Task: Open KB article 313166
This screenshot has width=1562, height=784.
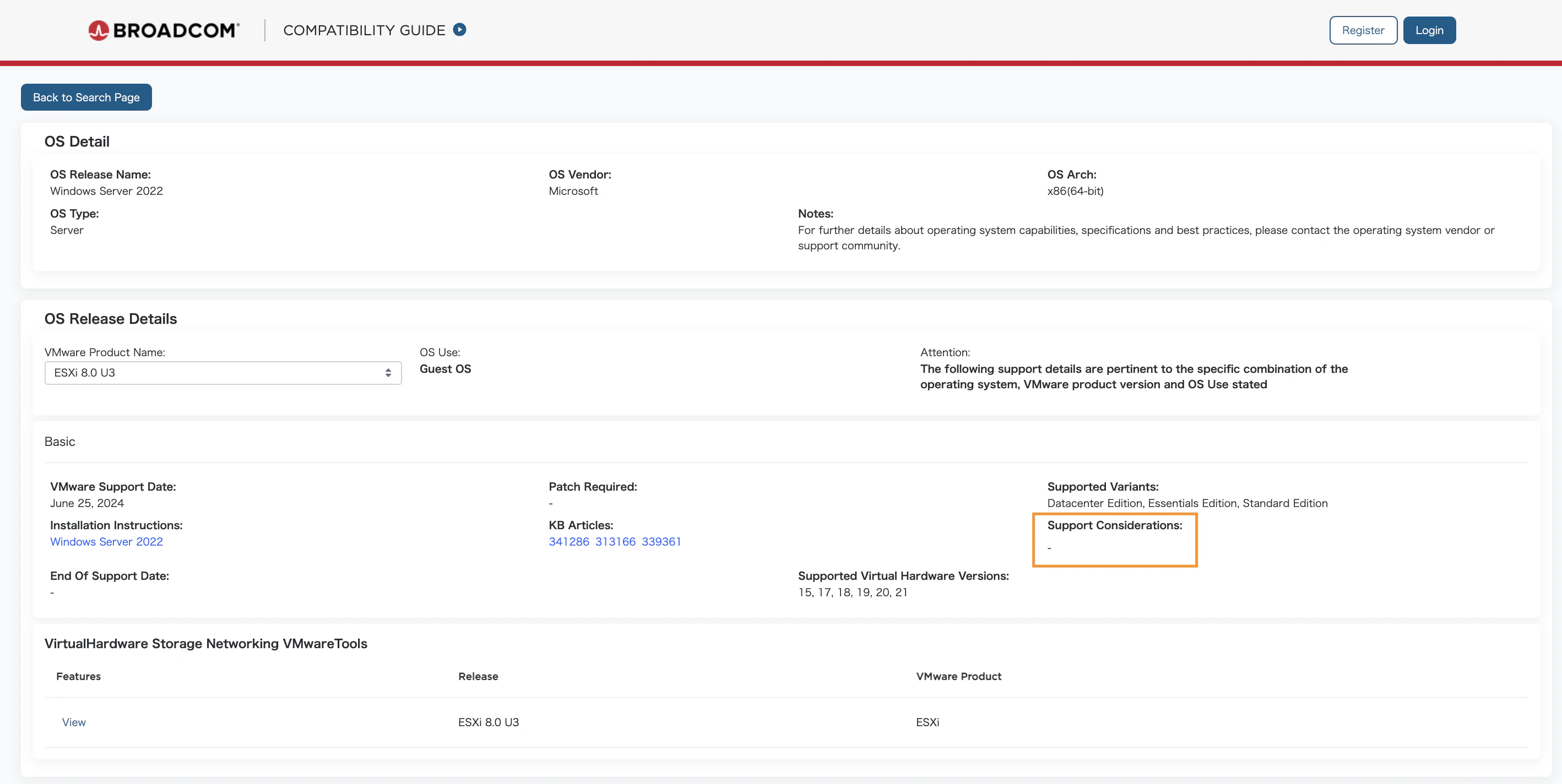Action: pos(615,541)
